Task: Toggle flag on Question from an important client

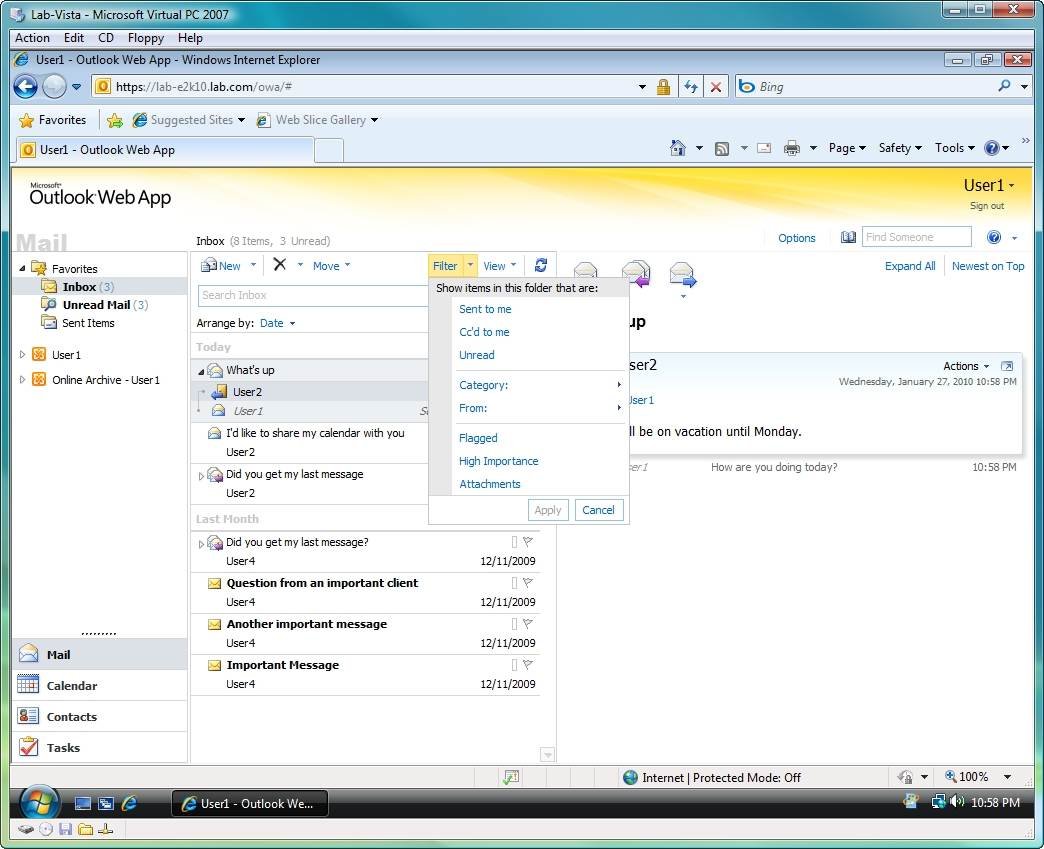Action: pyautogui.click(x=528, y=583)
